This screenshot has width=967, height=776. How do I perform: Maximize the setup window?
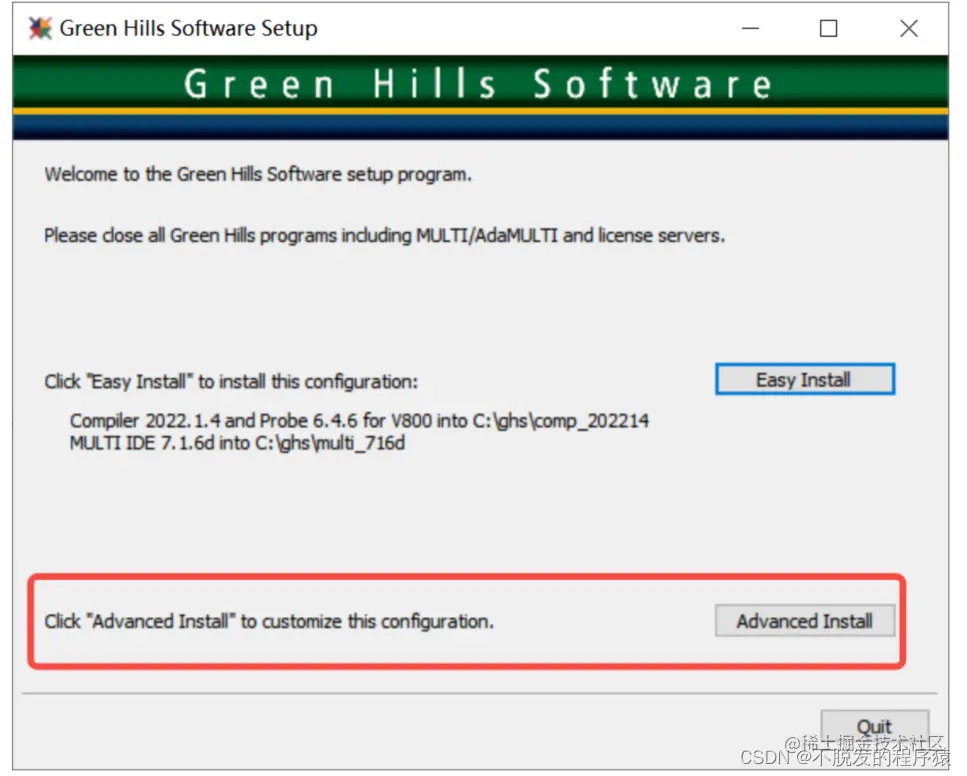[828, 28]
